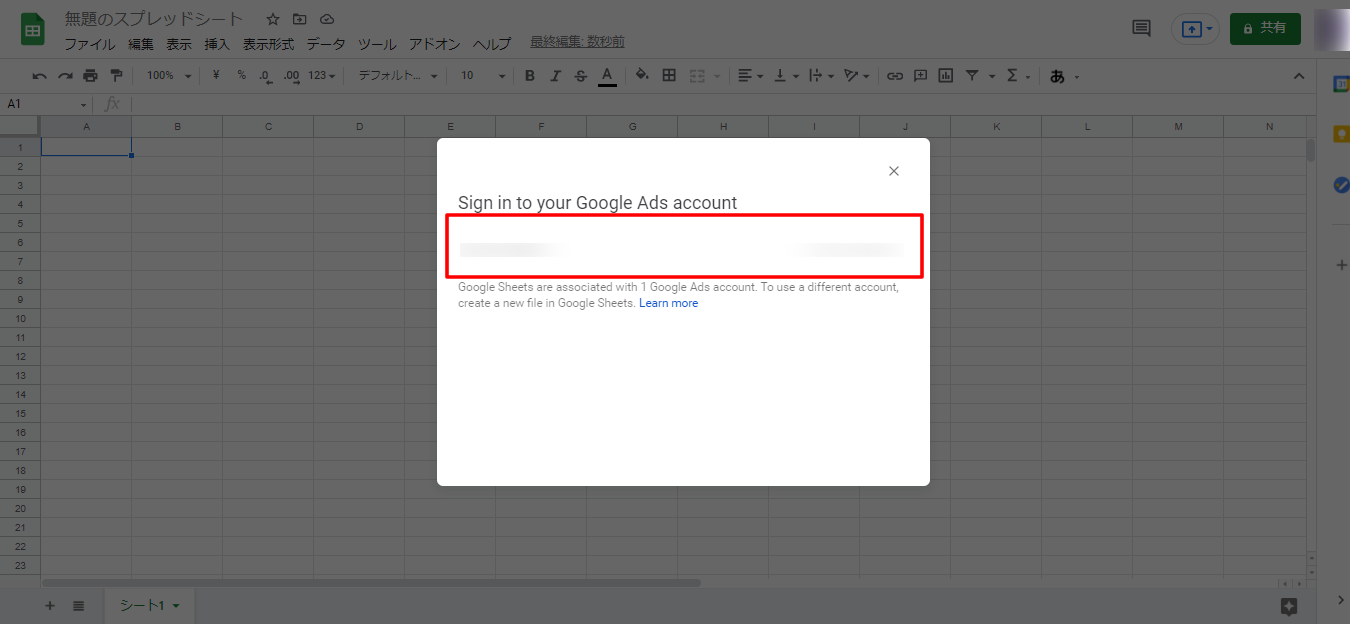The width and height of the screenshot is (1350, 624).
Task: Click the A1 name box
Action: point(46,104)
